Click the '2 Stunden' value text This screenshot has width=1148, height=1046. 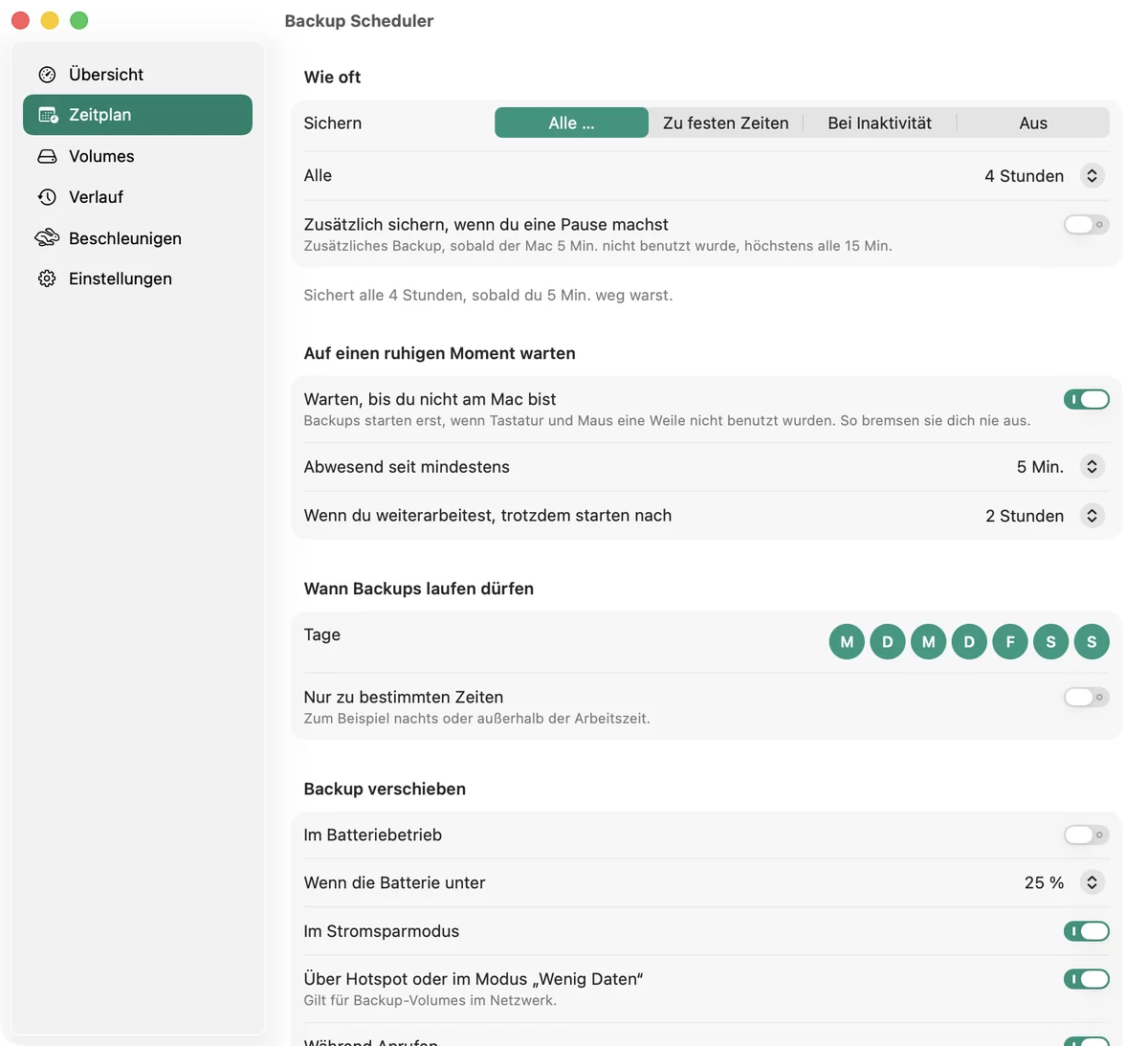[1025, 516]
